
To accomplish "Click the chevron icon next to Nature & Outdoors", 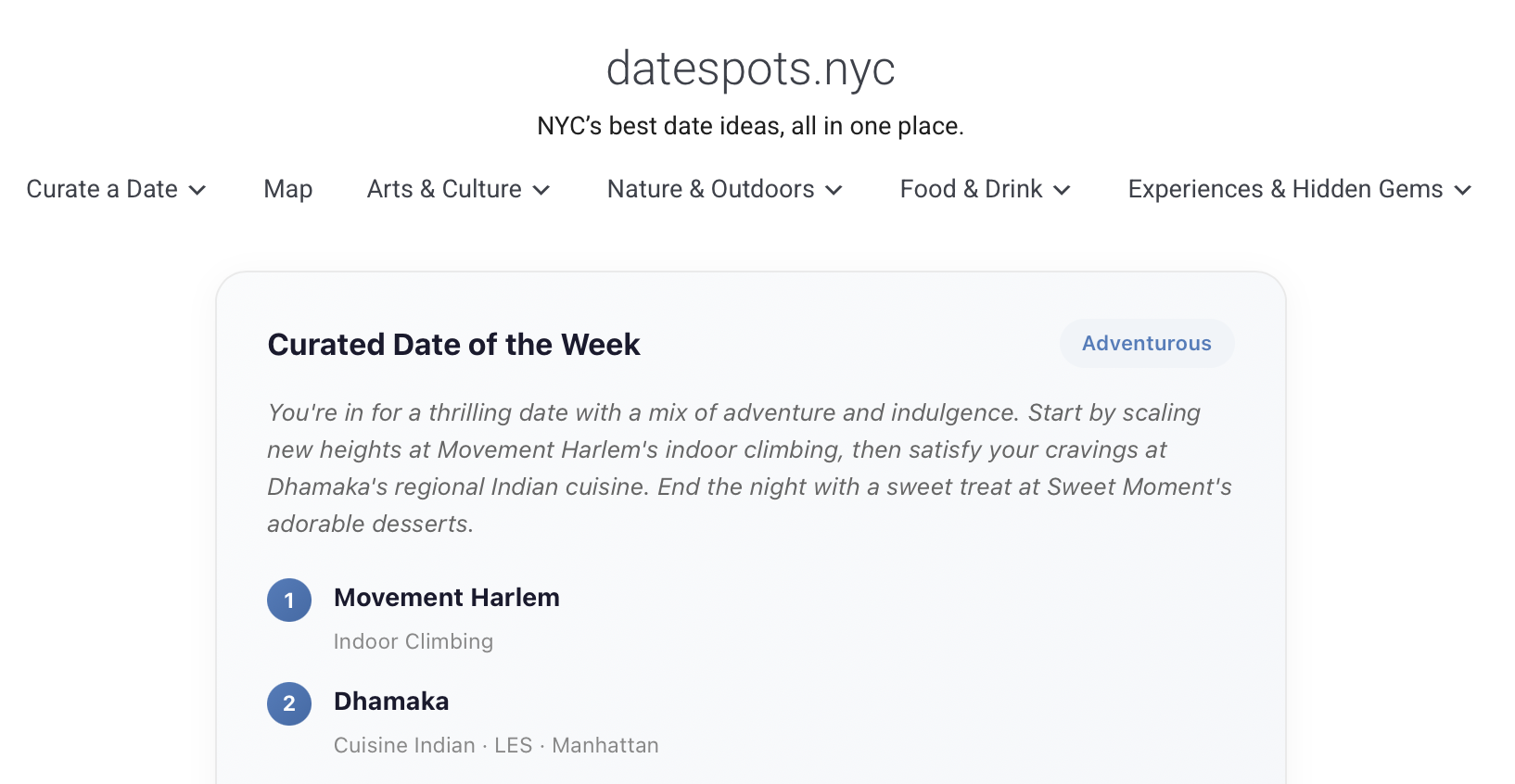I will (834, 191).
